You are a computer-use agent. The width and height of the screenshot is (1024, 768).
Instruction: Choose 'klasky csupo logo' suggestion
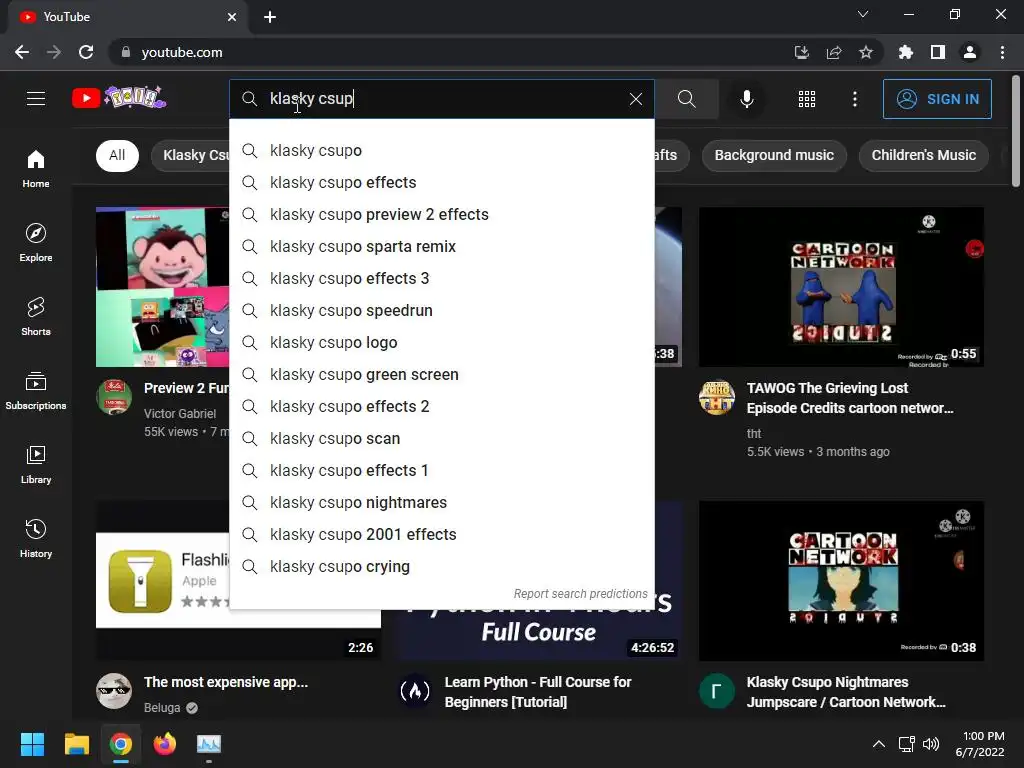coord(442,342)
